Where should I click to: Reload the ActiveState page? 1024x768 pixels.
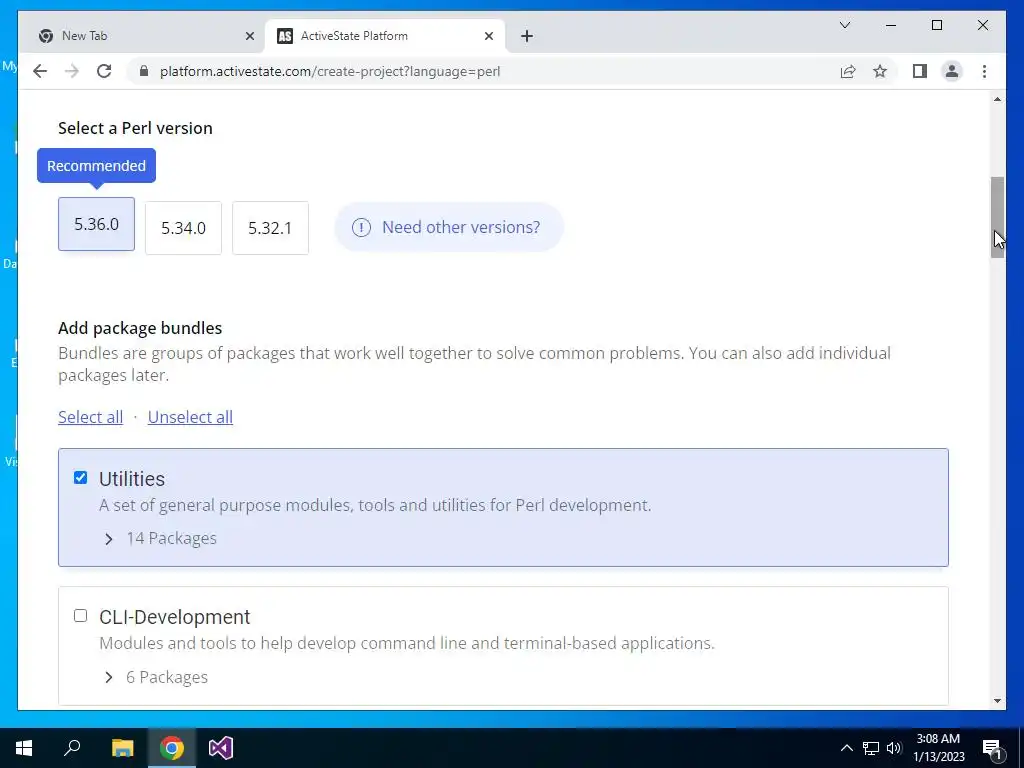point(104,71)
